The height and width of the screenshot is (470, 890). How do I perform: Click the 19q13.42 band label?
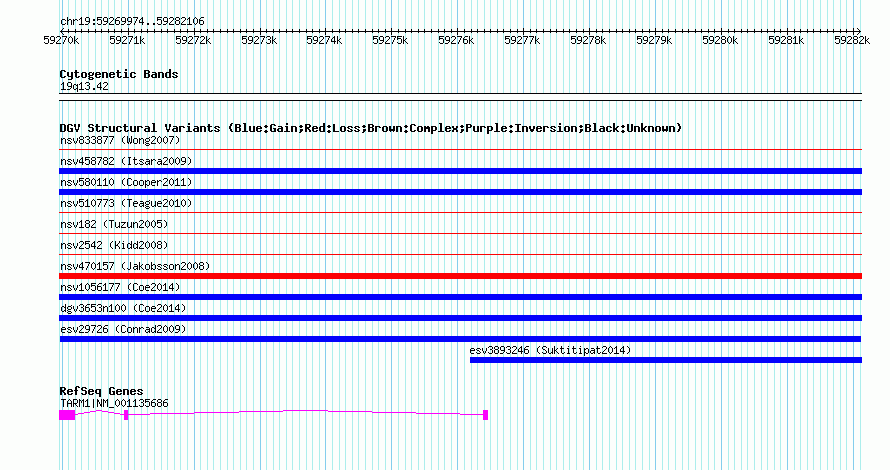(x=84, y=86)
